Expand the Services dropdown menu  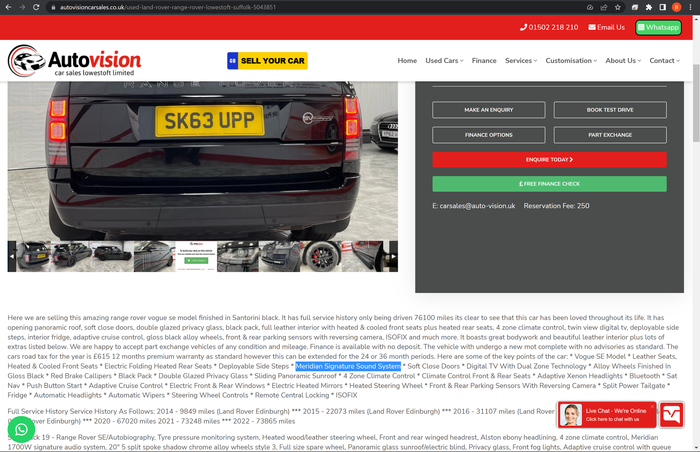coord(521,61)
